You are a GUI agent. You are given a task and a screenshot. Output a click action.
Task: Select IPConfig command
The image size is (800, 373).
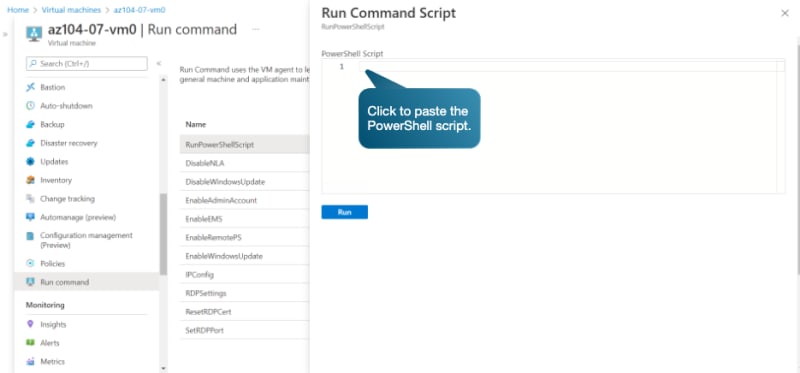244,275
